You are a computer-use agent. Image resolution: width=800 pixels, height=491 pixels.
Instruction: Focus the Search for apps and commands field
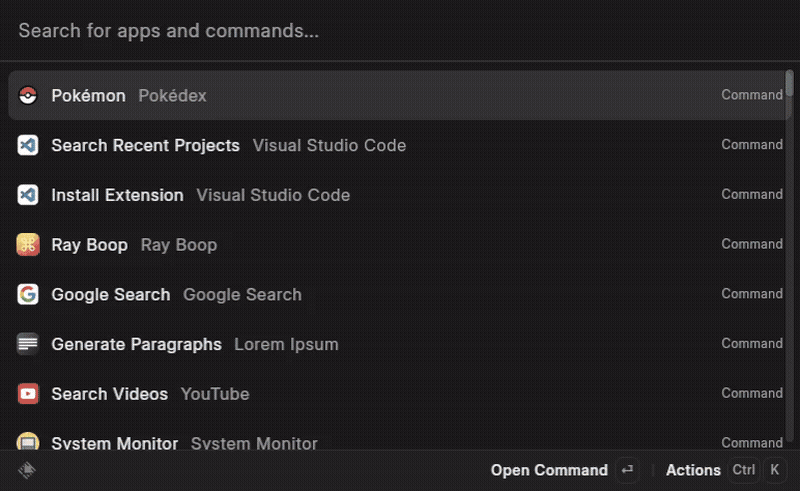pyautogui.click(x=400, y=31)
